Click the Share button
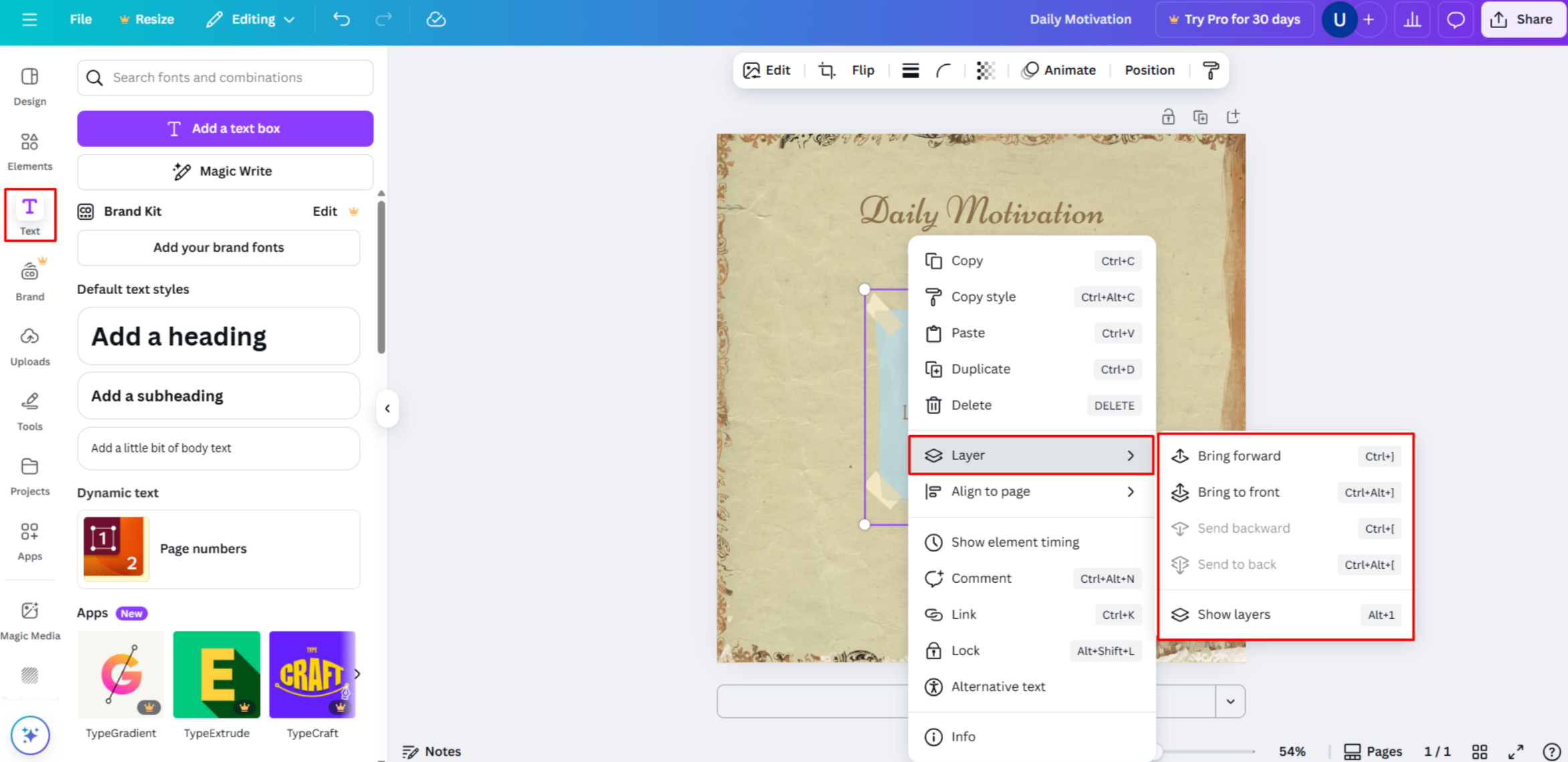Viewport: 1568px width, 762px height. click(1523, 19)
